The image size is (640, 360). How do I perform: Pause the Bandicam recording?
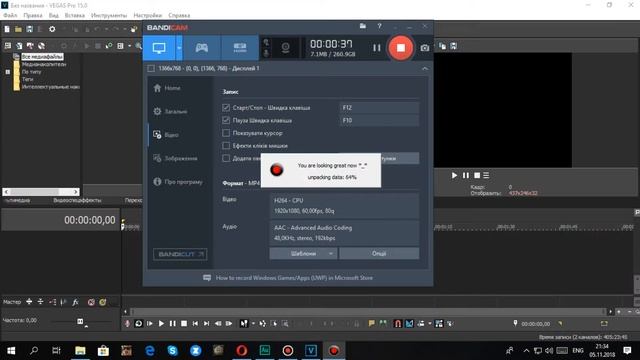click(x=376, y=48)
